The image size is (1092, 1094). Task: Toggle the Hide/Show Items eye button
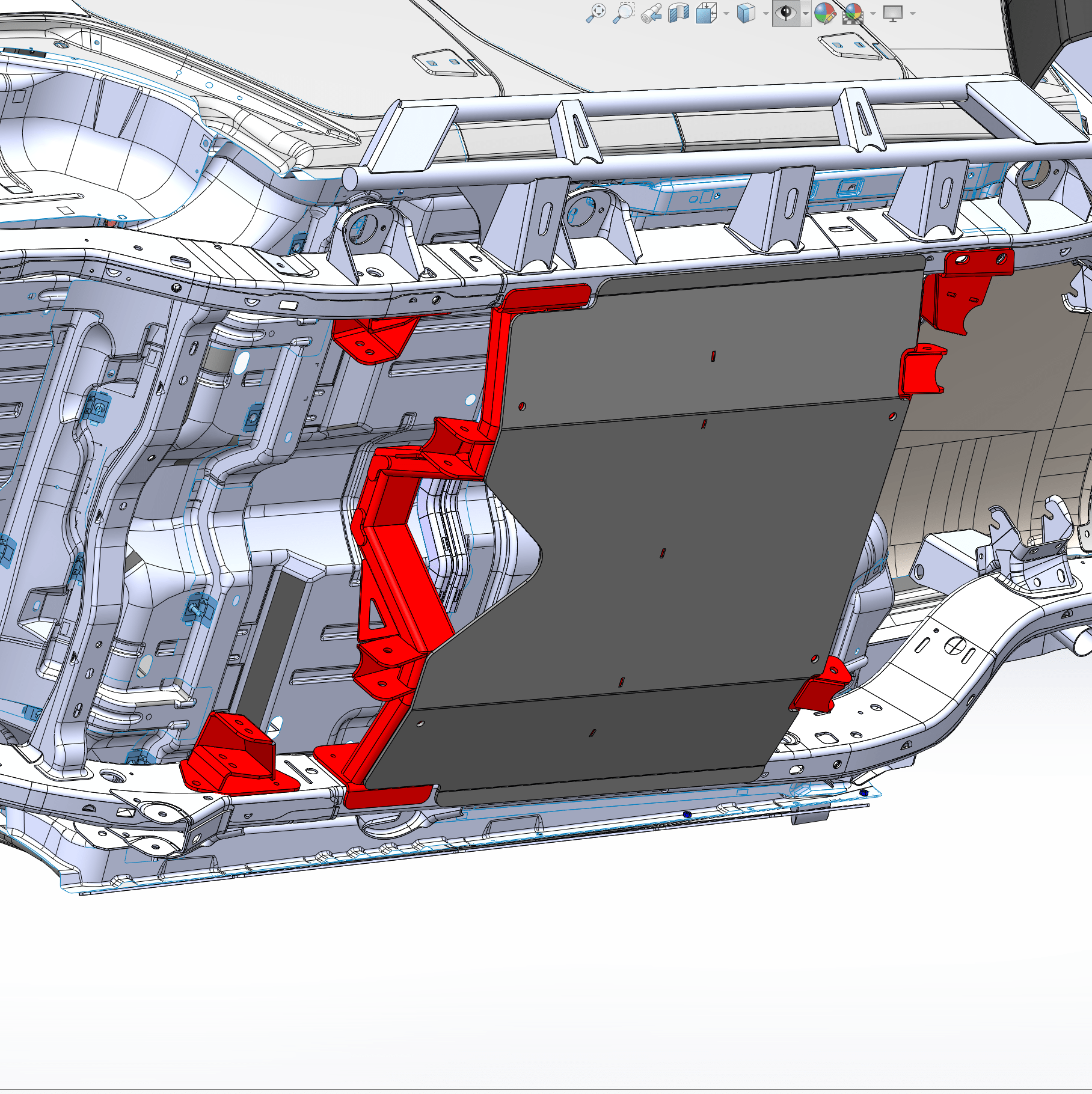pyautogui.click(x=786, y=13)
